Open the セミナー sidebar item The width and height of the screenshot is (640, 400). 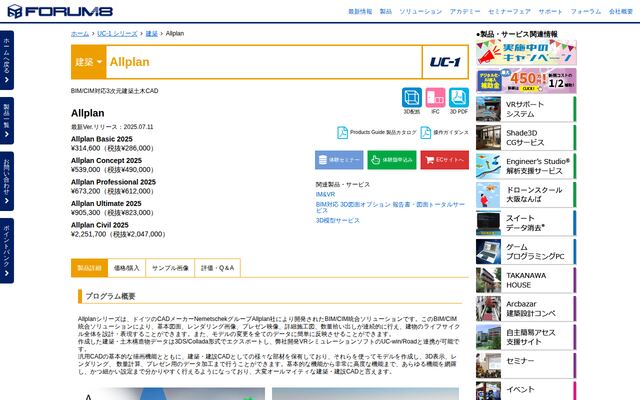coord(526,366)
